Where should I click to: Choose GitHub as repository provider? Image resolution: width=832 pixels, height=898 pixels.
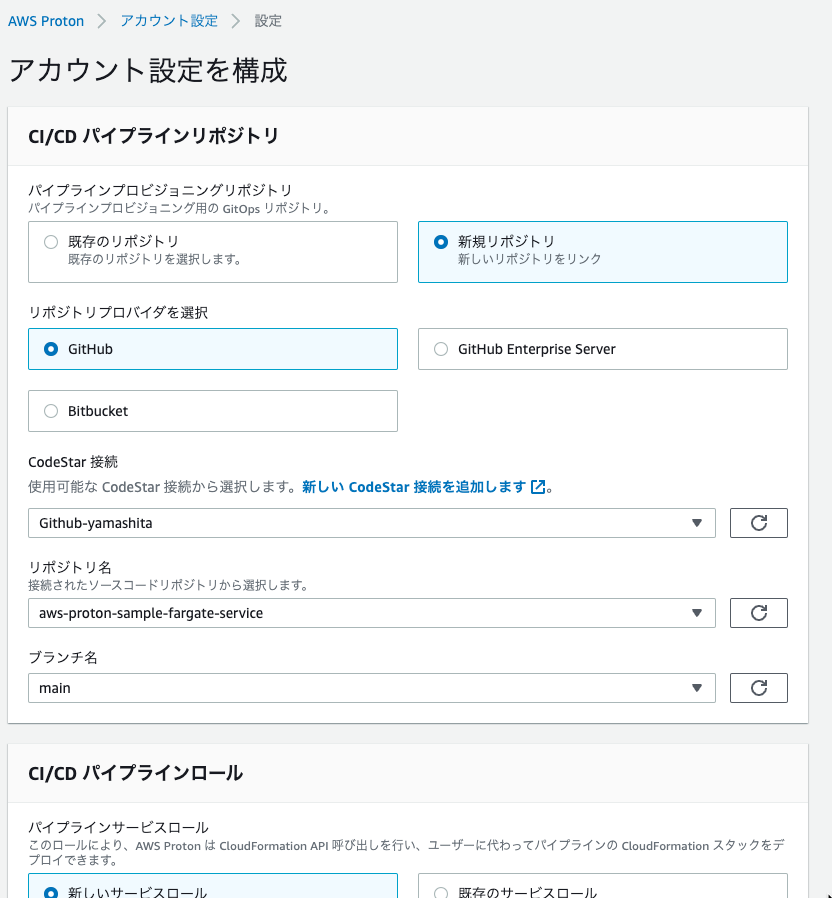click(x=51, y=349)
